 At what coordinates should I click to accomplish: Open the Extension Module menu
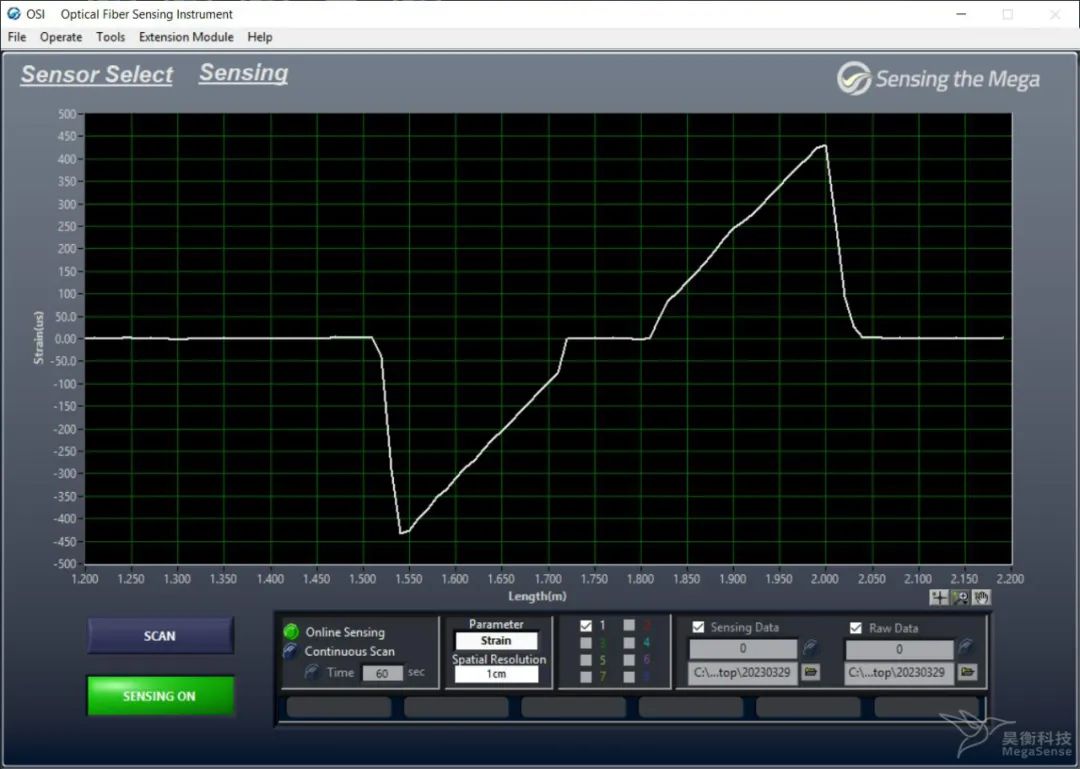pos(186,37)
